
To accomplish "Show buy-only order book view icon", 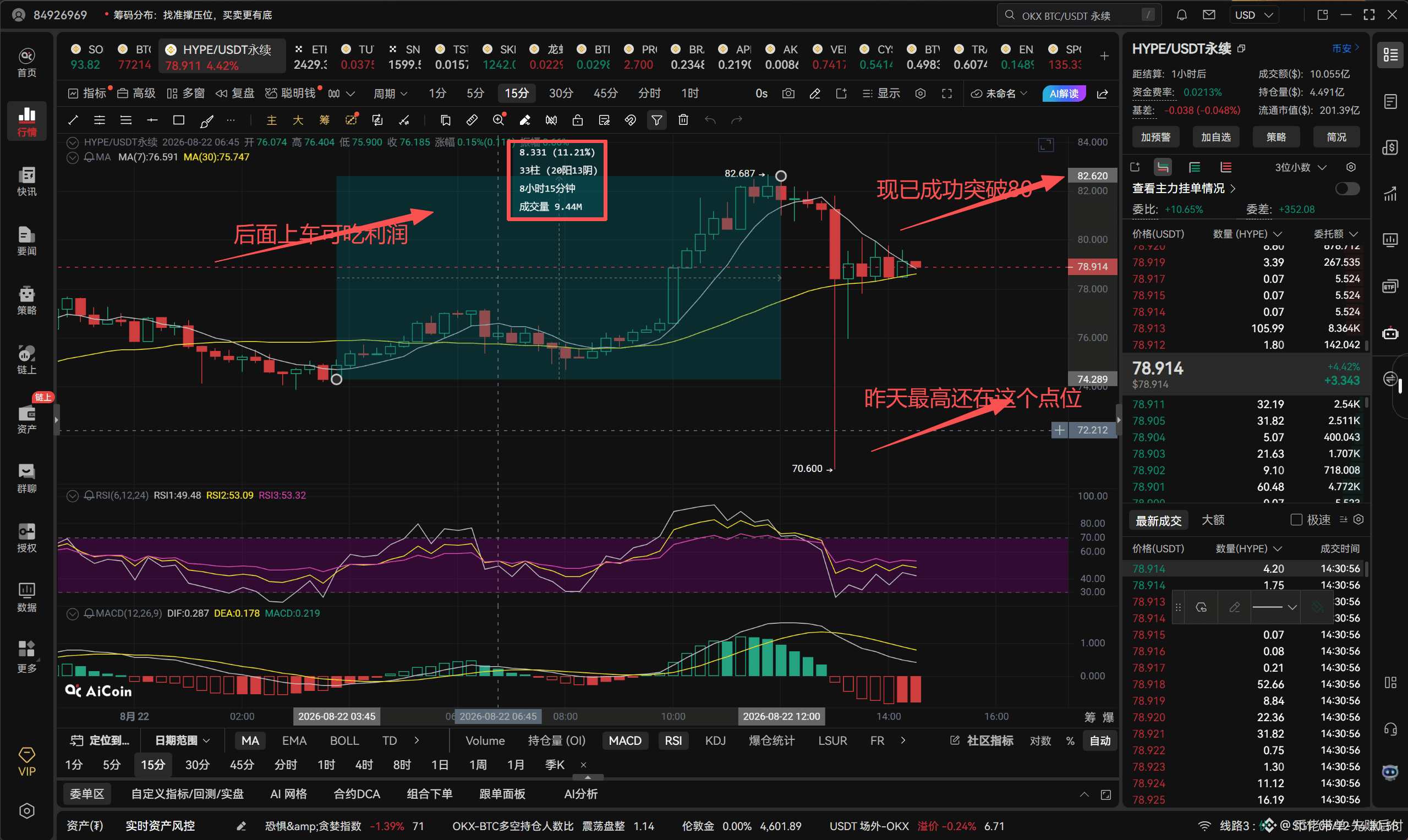I will 1195,167.
